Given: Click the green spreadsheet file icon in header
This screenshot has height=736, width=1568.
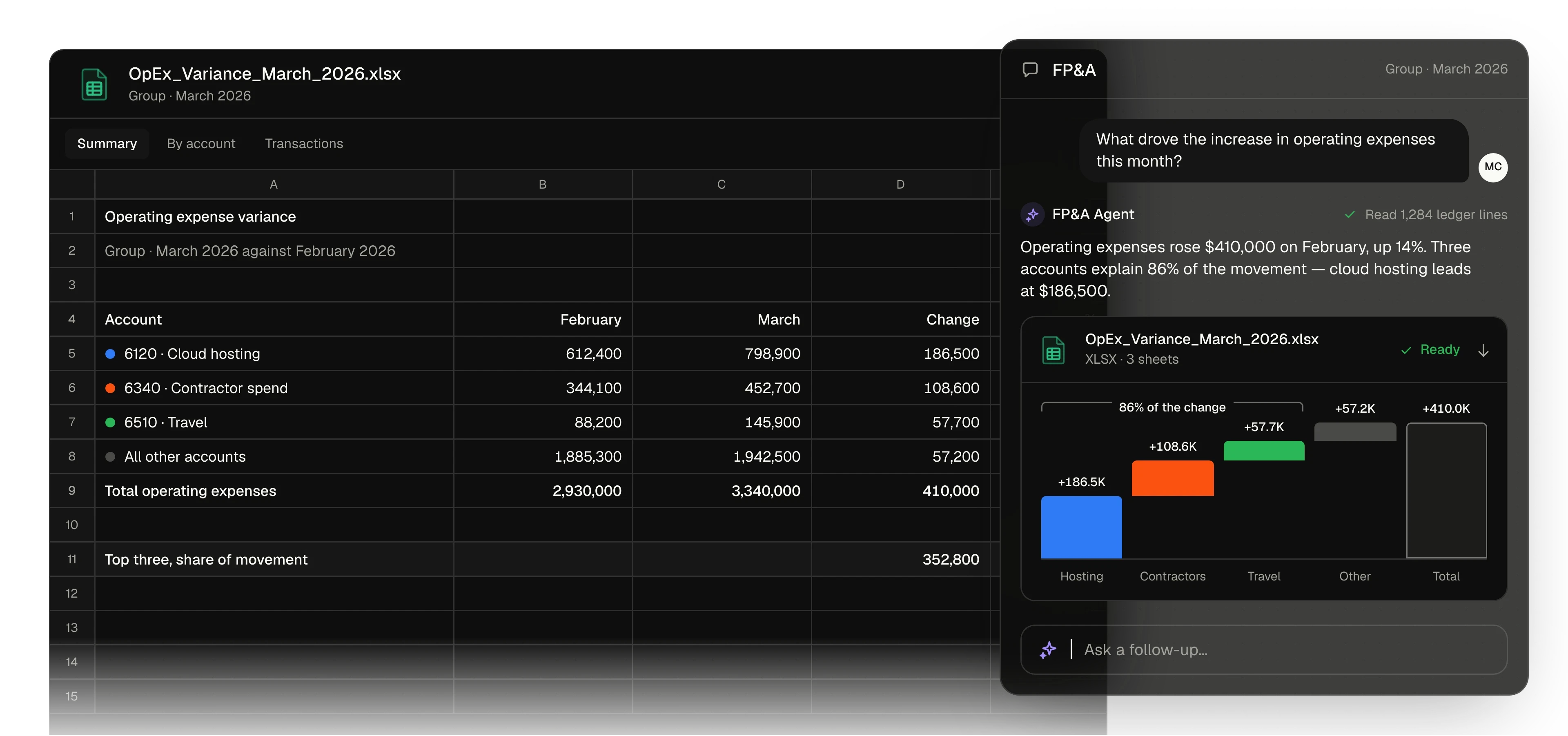Looking at the screenshot, I should 94,84.
